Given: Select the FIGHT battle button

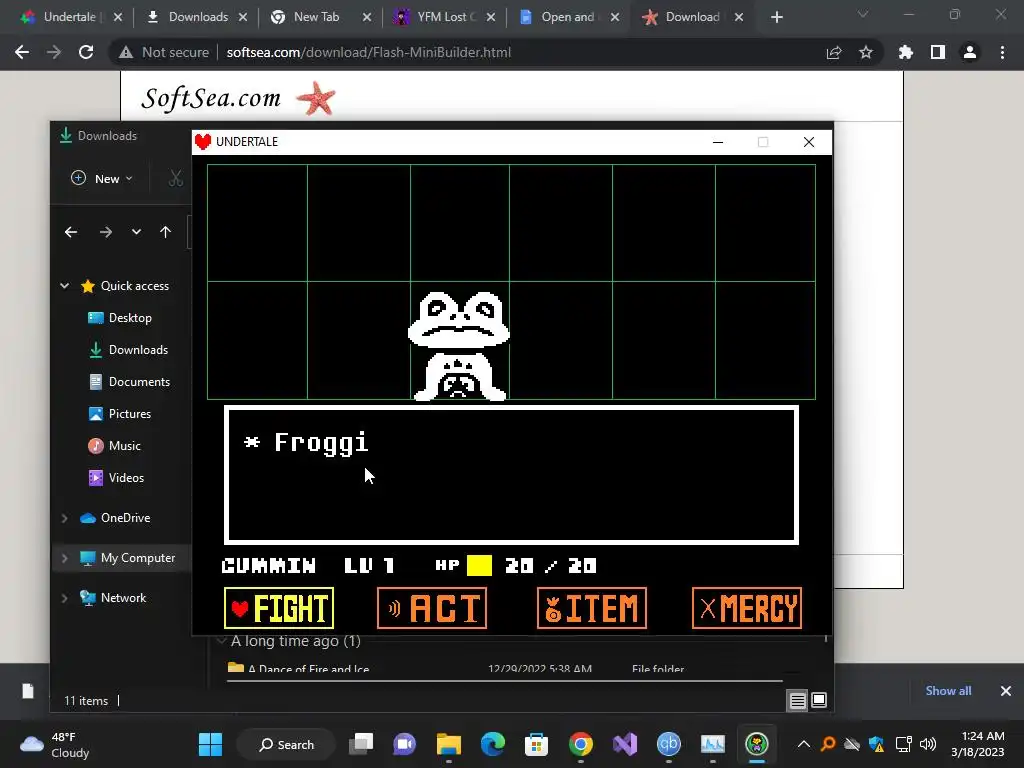Looking at the screenshot, I should coord(279,608).
